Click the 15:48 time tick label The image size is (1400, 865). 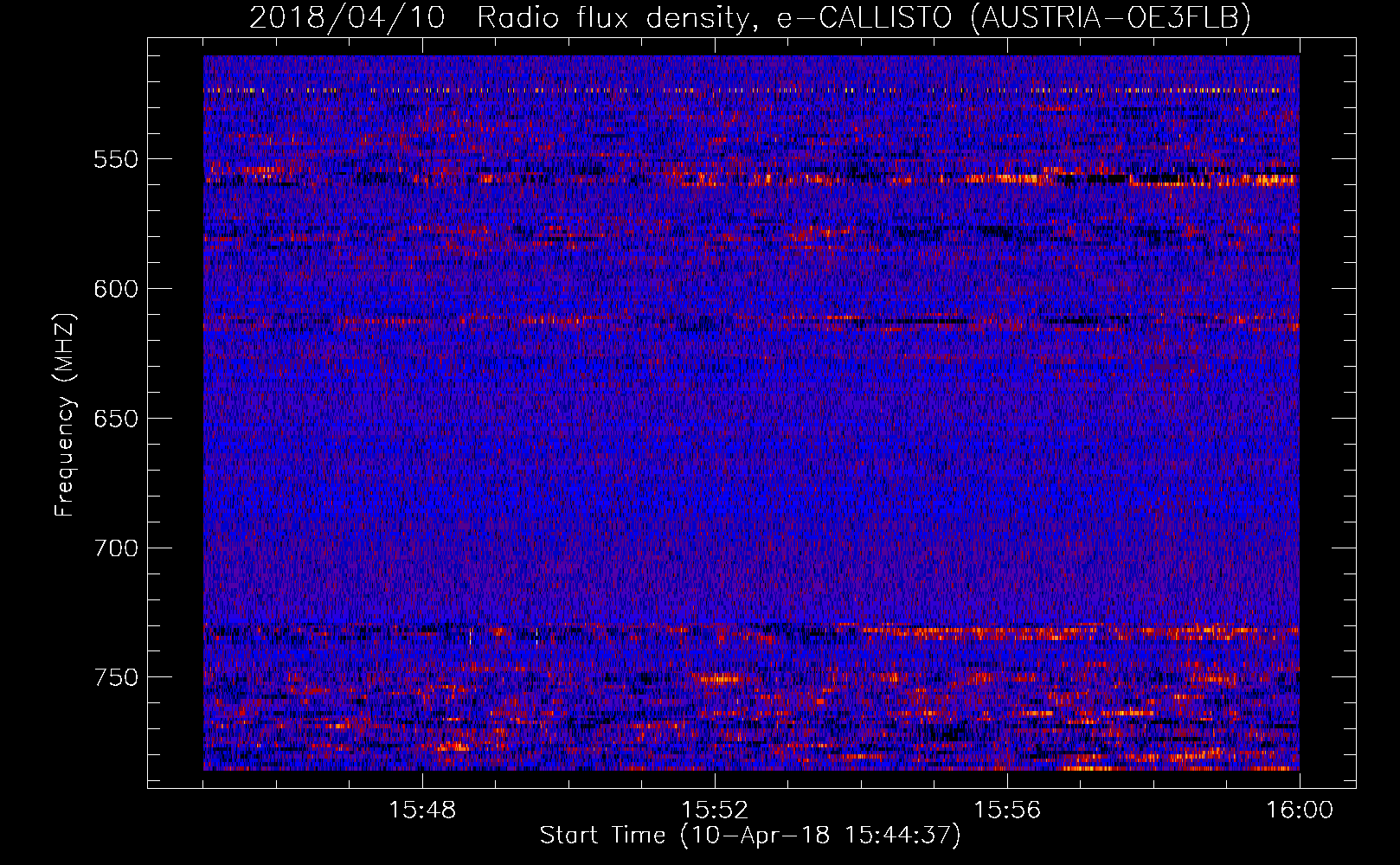(422, 811)
